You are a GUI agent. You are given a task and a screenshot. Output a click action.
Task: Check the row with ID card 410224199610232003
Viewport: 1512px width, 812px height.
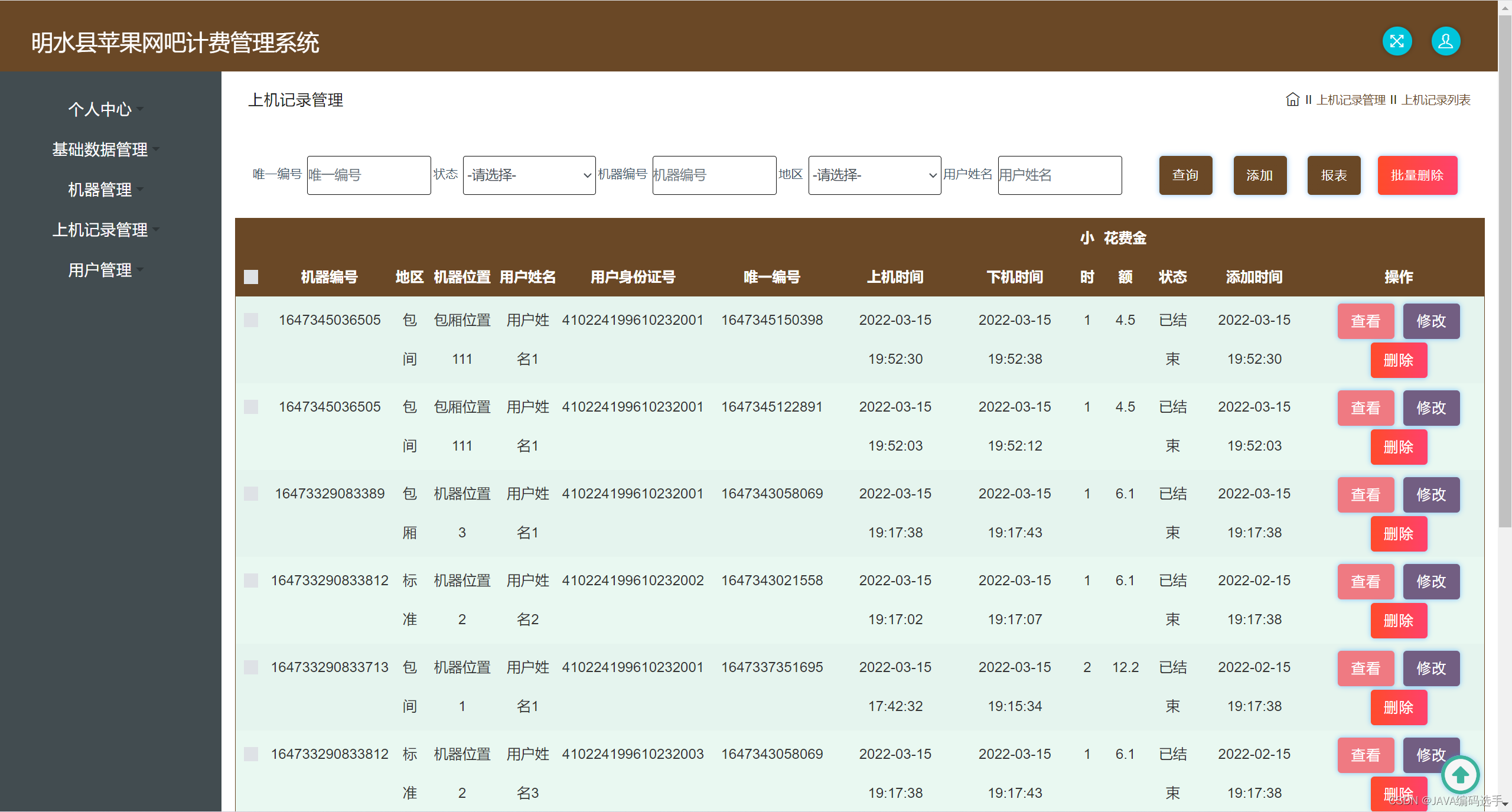tap(251, 754)
